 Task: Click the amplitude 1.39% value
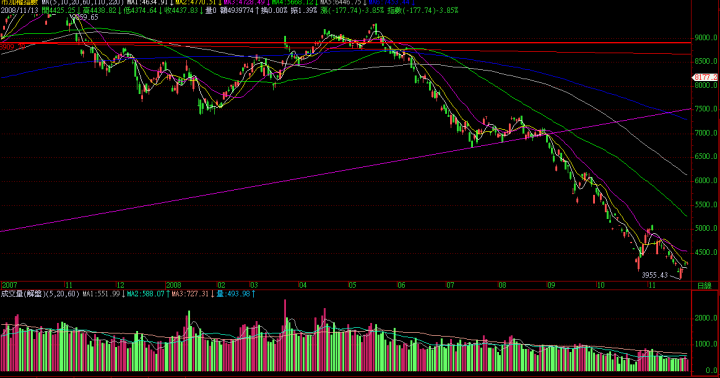click(307, 10)
